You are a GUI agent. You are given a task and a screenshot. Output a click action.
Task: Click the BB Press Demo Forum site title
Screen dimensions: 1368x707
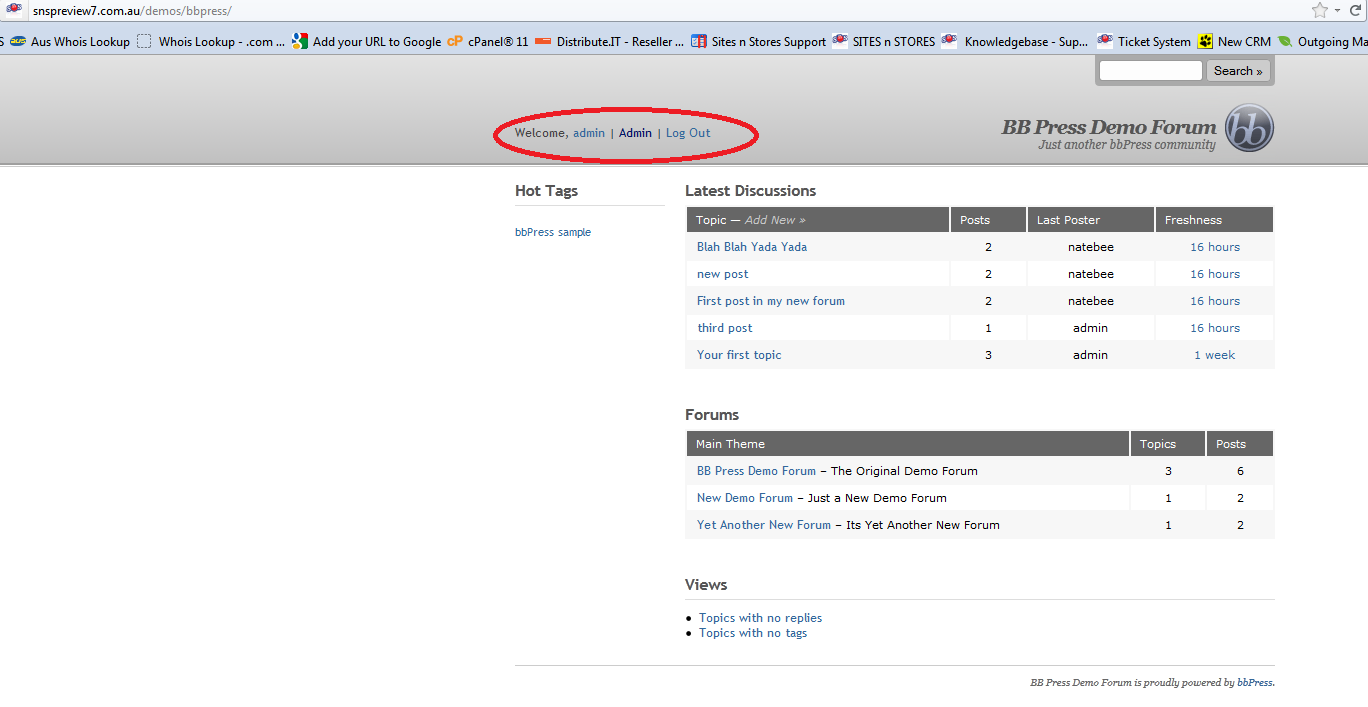pos(1109,127)
